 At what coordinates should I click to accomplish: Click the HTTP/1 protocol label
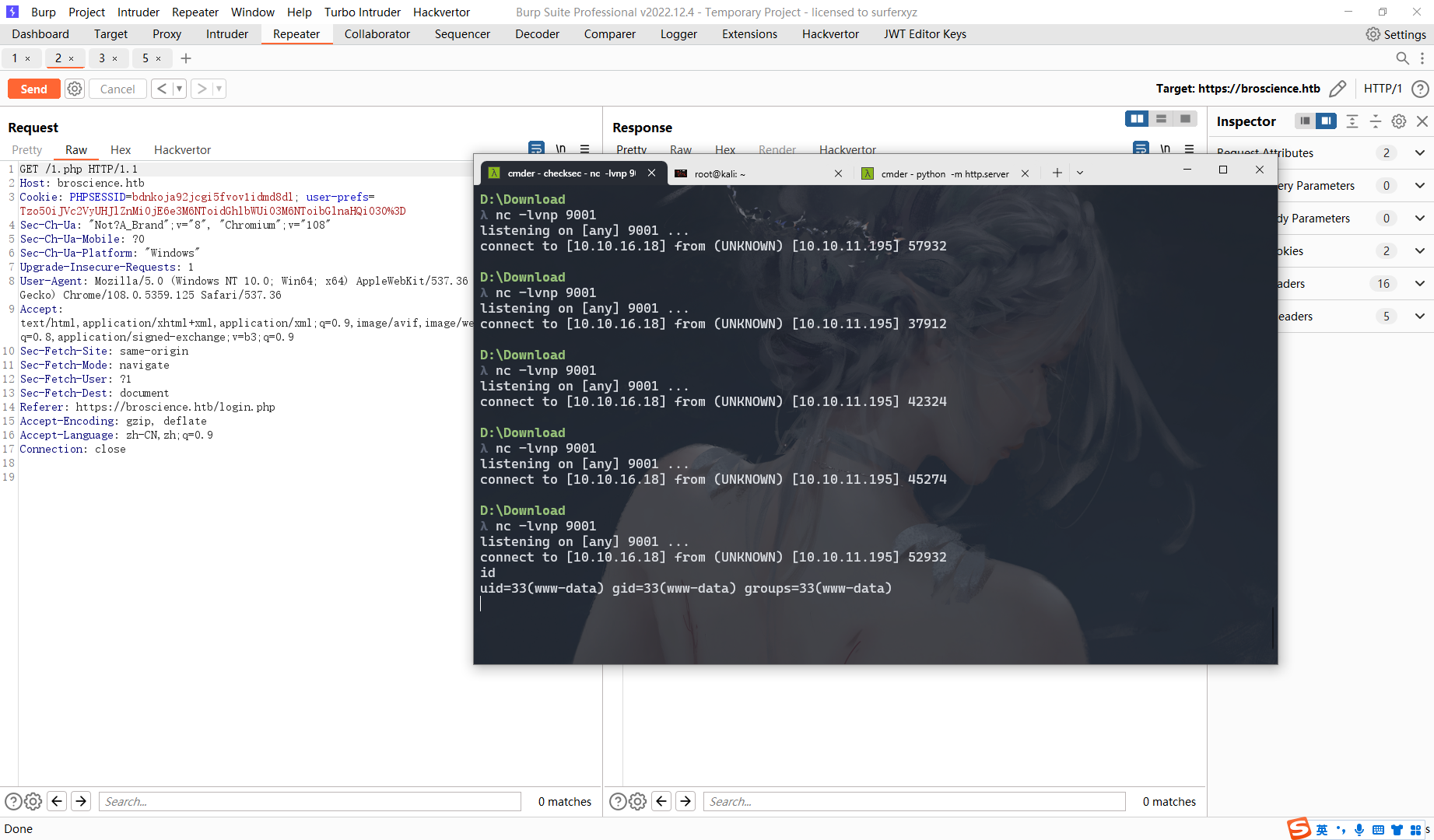tap(1383, 89)
